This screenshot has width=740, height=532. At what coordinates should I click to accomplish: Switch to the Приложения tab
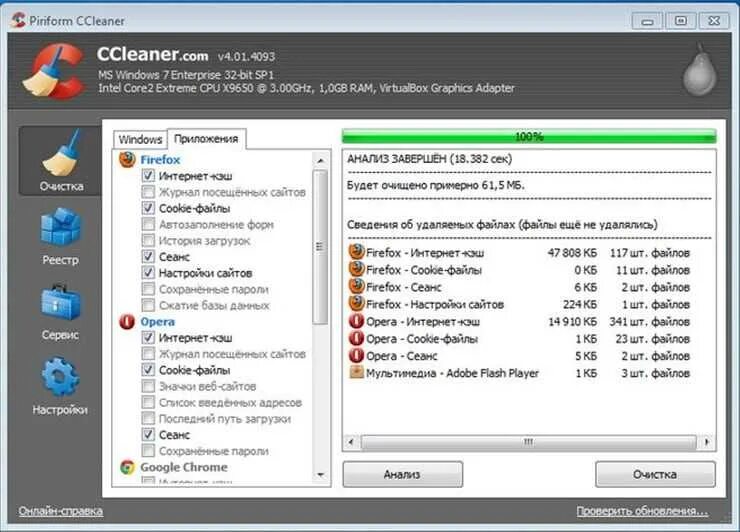(206, 139)
